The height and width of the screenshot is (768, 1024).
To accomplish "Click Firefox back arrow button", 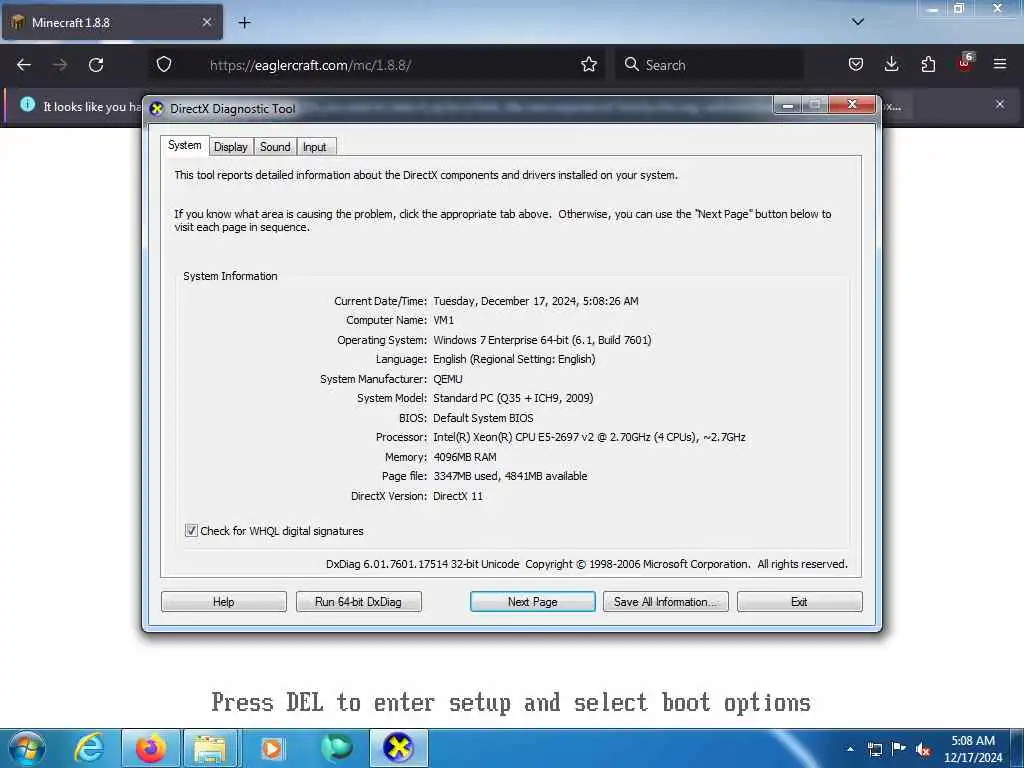I will click(24, 65).
